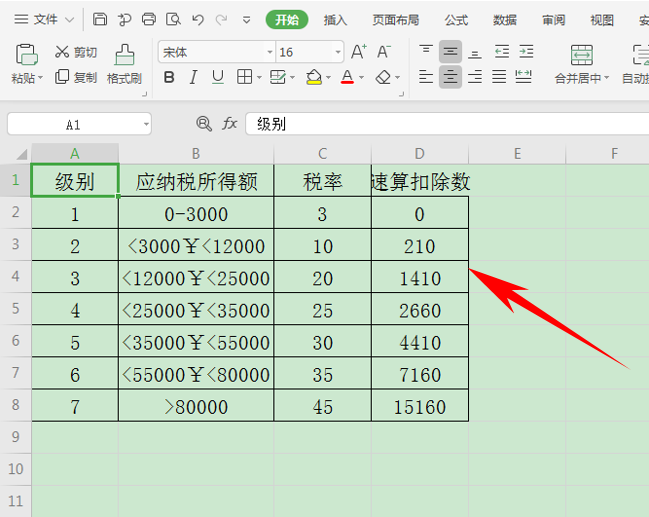Click the Save icon in quick toolbar
Image resolution: width=649 pixels, height=517 pixels.
coord(99,19)
